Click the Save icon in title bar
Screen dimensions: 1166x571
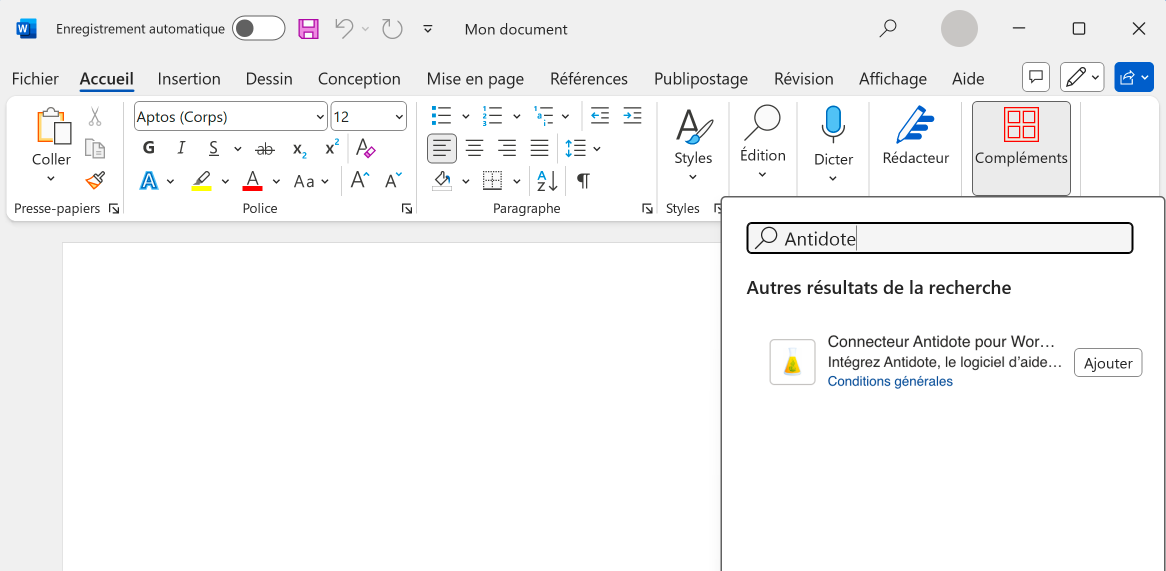[x=309, y=29]
